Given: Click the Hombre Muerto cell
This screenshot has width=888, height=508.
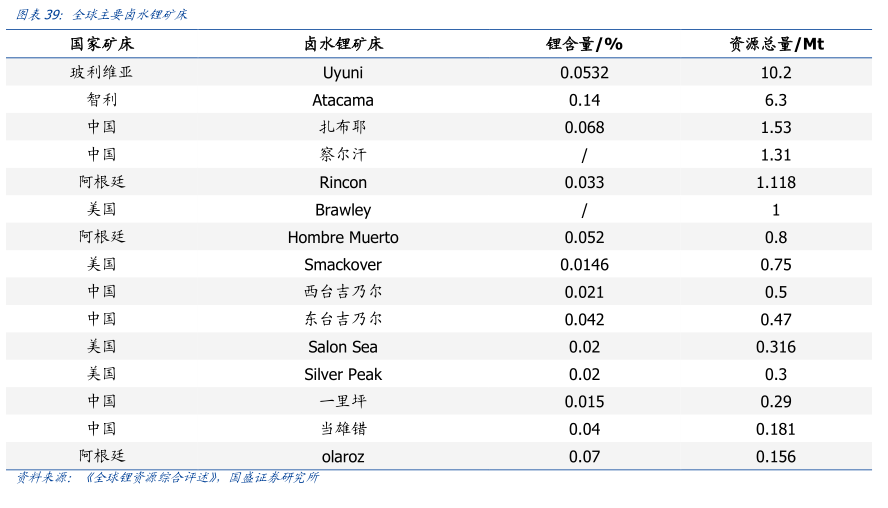Looking at the screenshot, I should click(343, 237).
